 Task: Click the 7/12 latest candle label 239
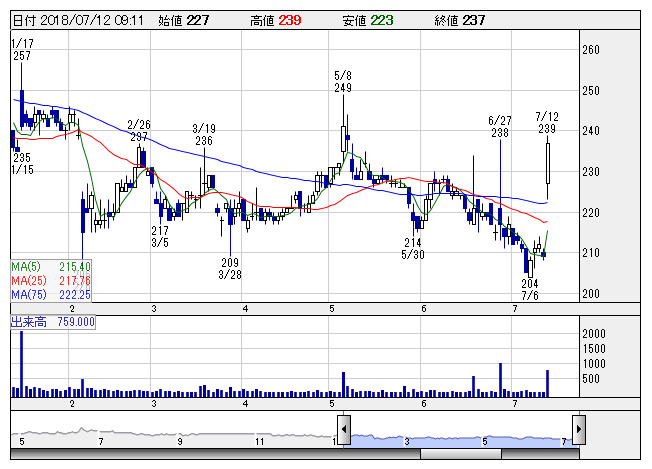coord(546,130)
